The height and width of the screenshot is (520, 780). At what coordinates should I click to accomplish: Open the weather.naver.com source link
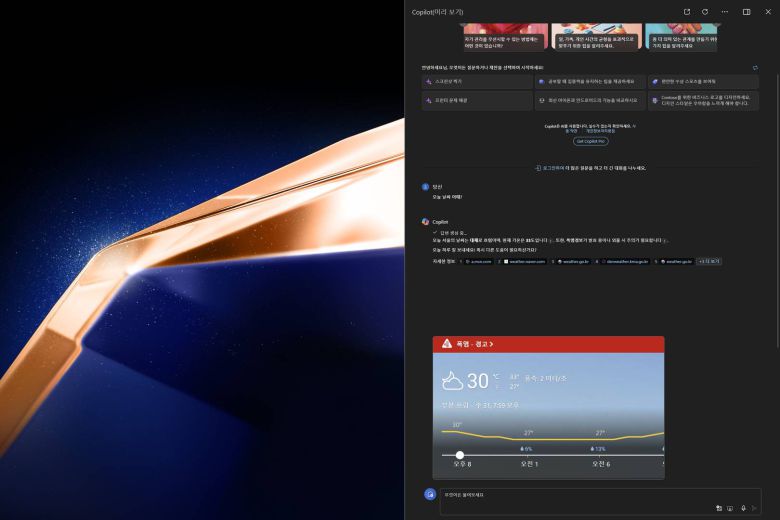(x=526, y=261)
